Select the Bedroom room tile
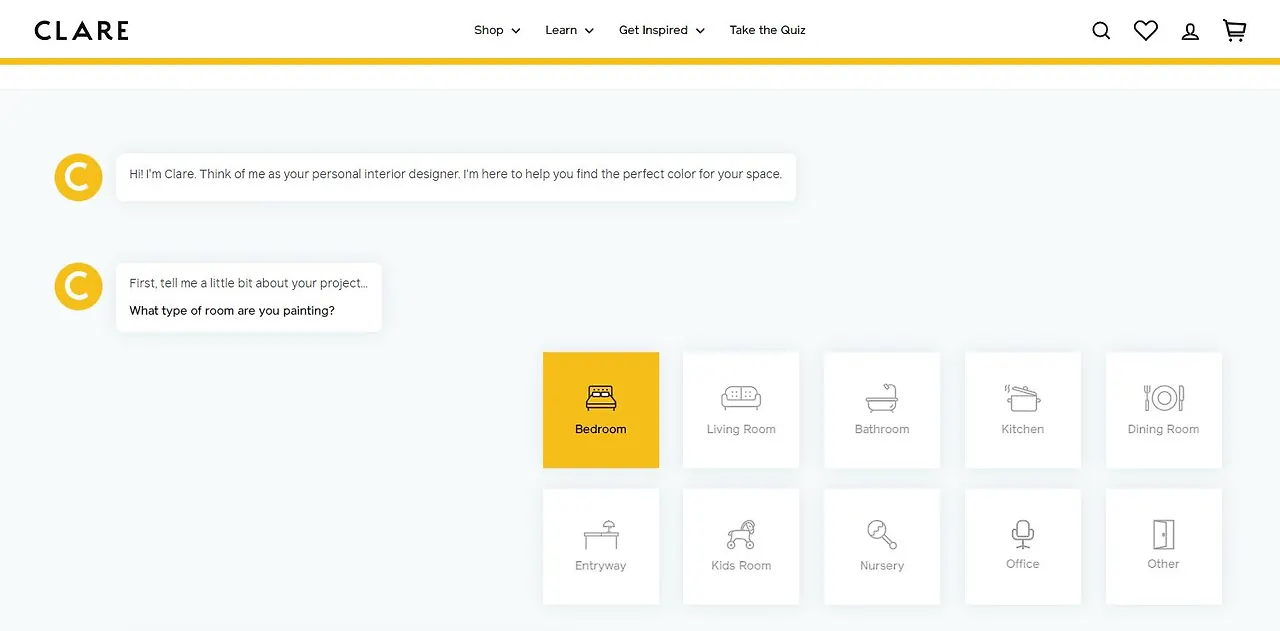 [x=601, y=410]
